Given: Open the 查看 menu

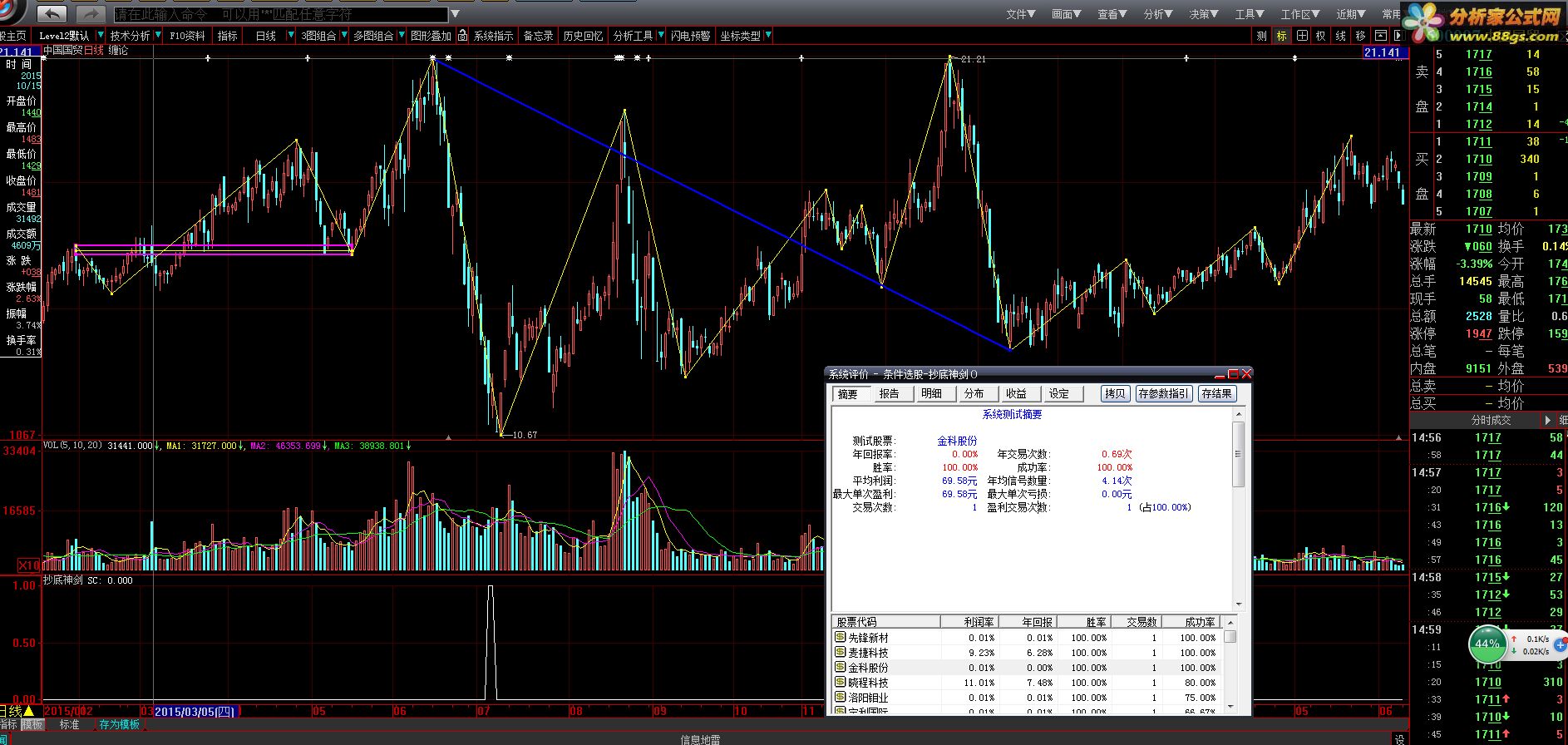Looking at the screenshot, I should pyautogui.click(x=1112, y=14).
